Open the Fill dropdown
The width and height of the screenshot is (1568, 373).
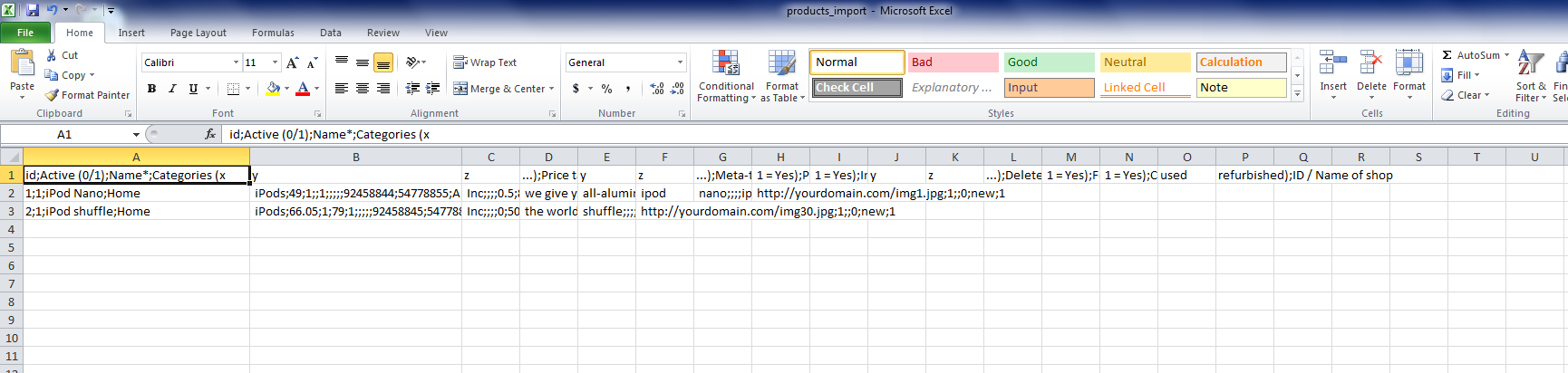1461,75
